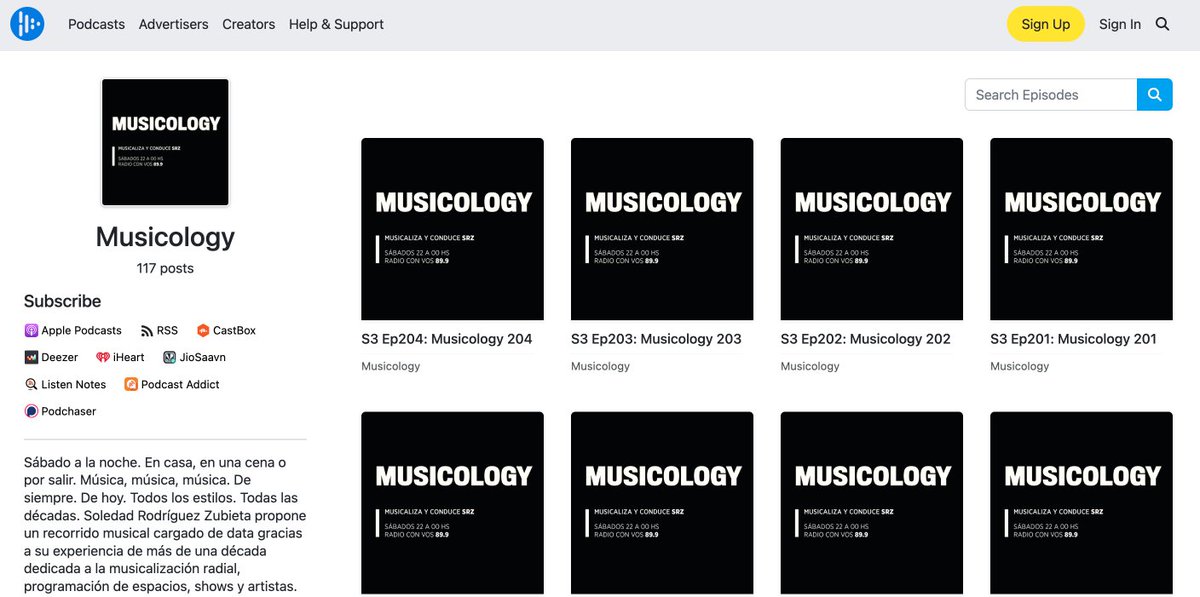
Task: Click the JioSaavn icon
Action: [x=169, y=357]
